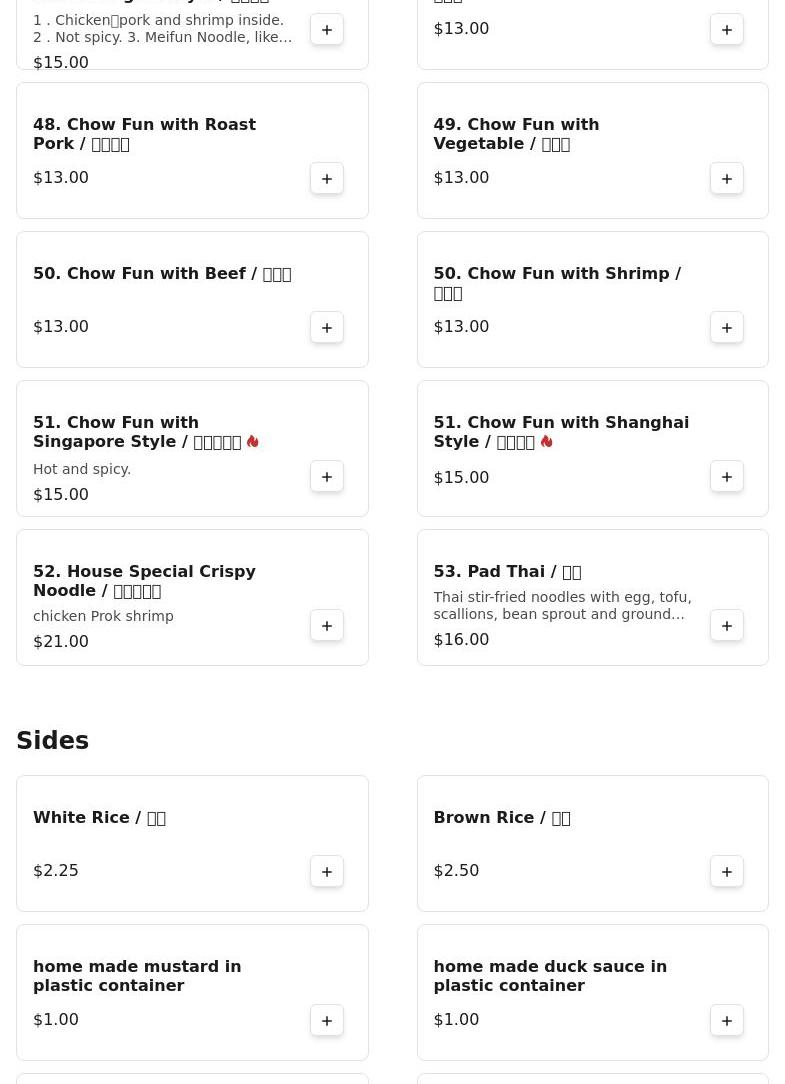Add home made duck sauce container
The height and width of the screenshot is (1084, 785).
[727, 1020]
